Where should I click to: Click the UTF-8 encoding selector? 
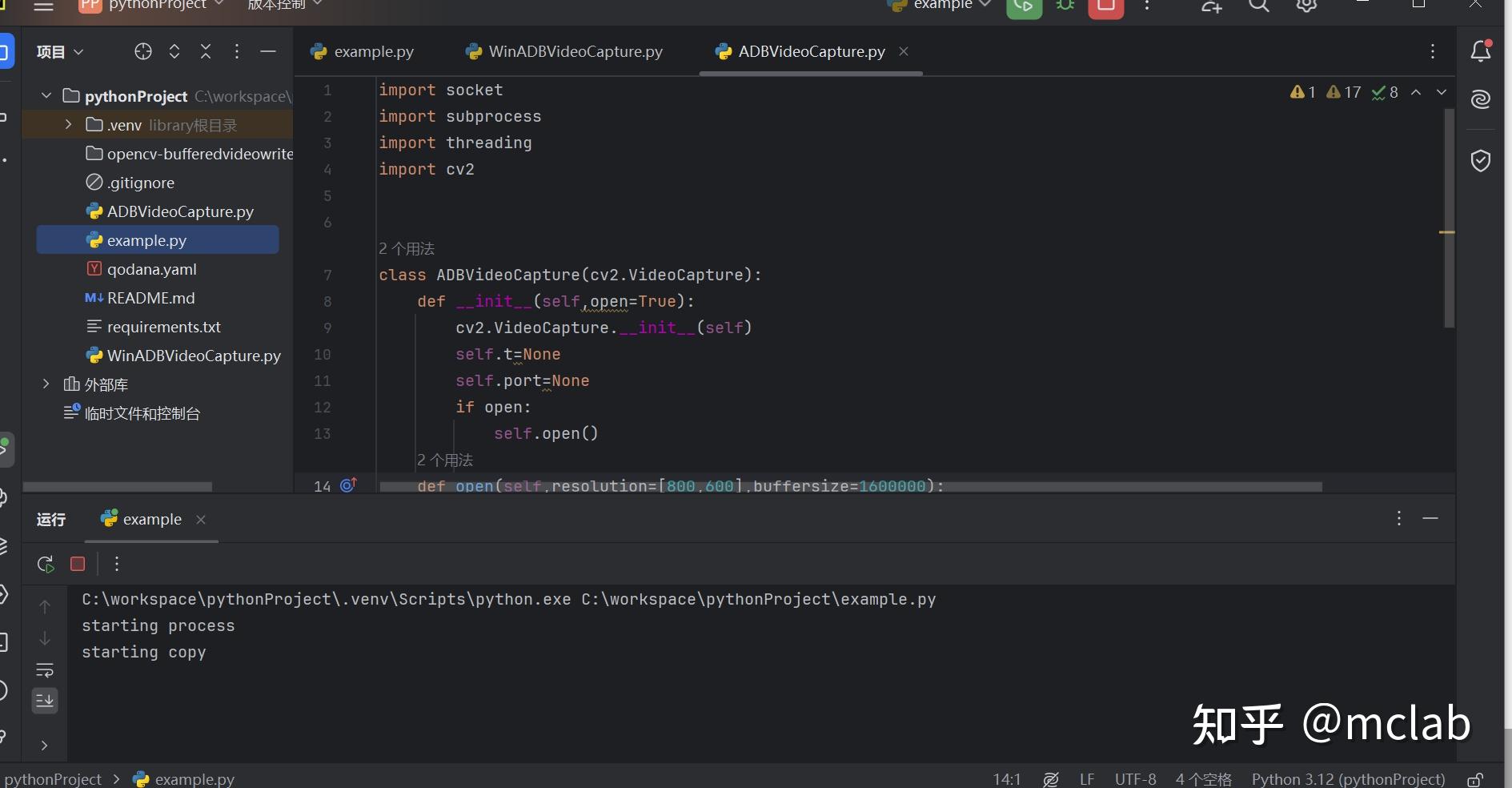pyautogui.click(x=1135, y=779)
